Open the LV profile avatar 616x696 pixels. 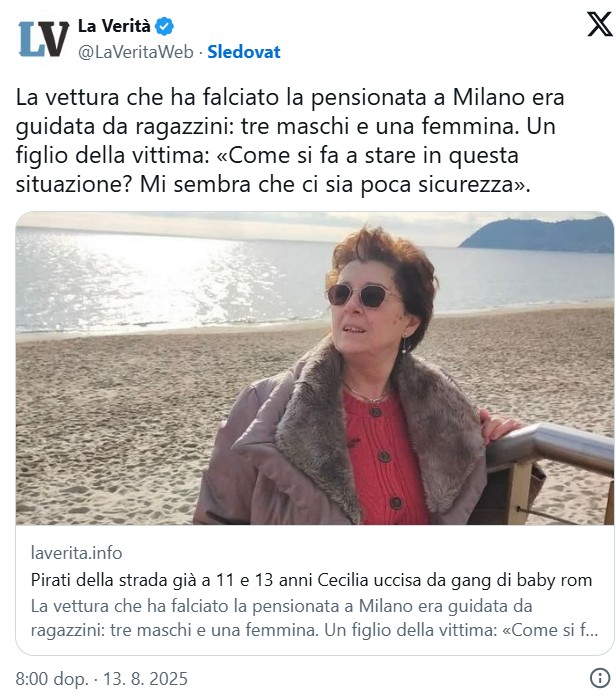pyautogui.click(x=43, y=39)
